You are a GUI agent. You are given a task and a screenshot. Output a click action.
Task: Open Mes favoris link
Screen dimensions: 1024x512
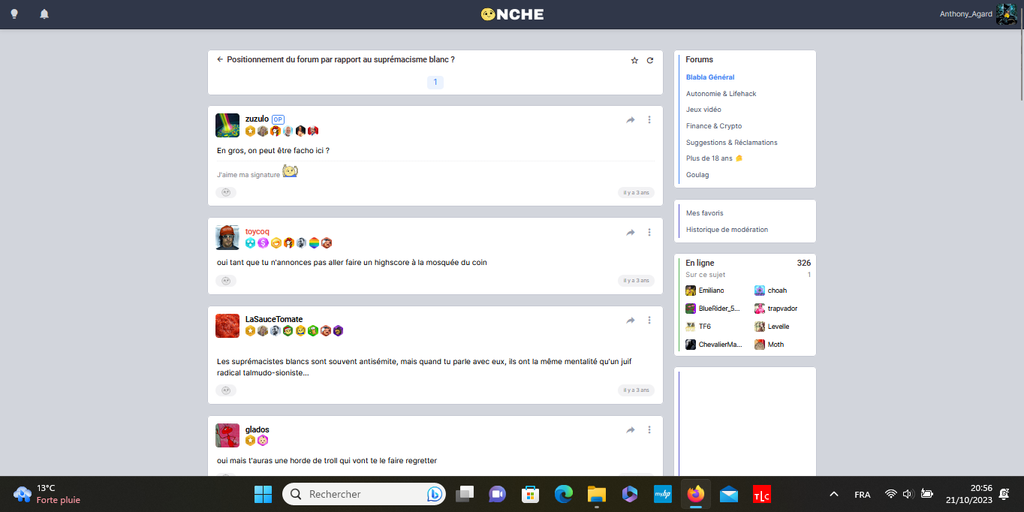click(704, 213)
